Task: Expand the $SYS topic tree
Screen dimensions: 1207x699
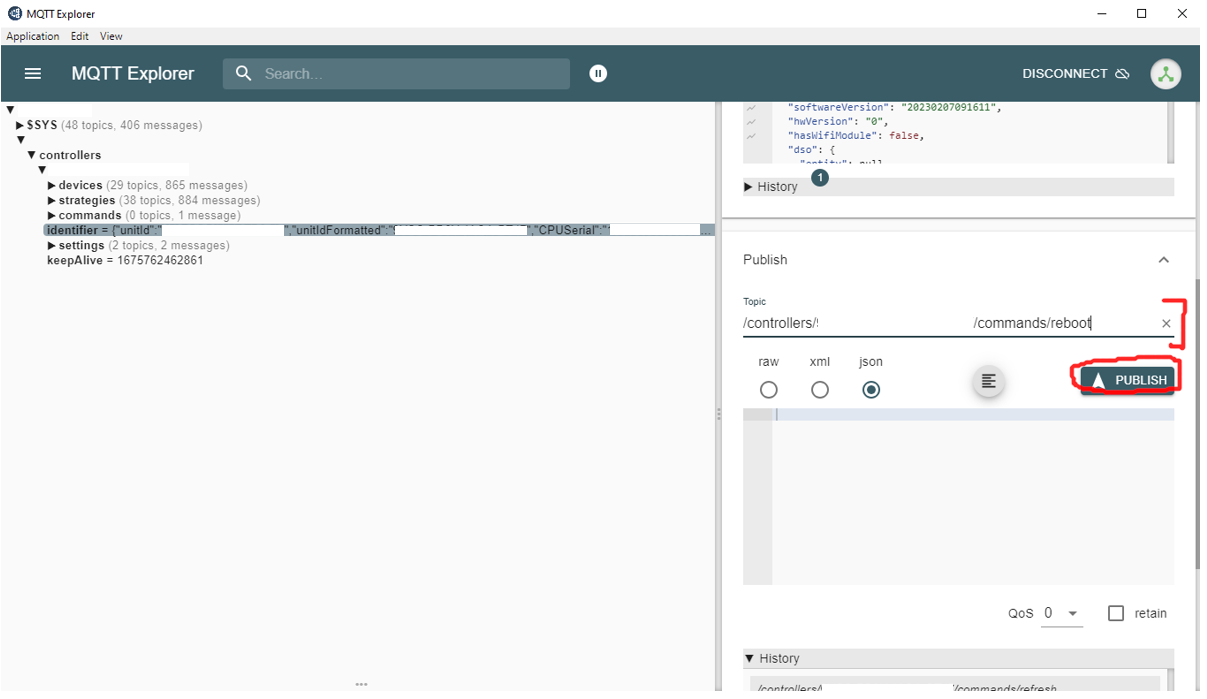Action: coord(20,126)
